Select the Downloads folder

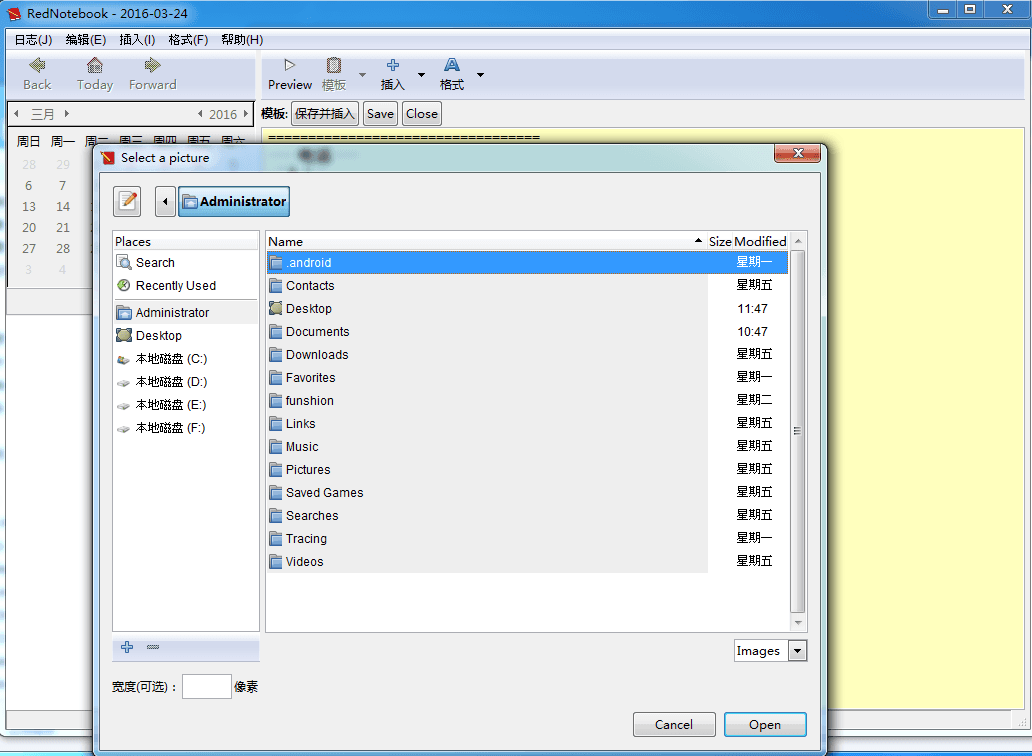click(527, 355)
